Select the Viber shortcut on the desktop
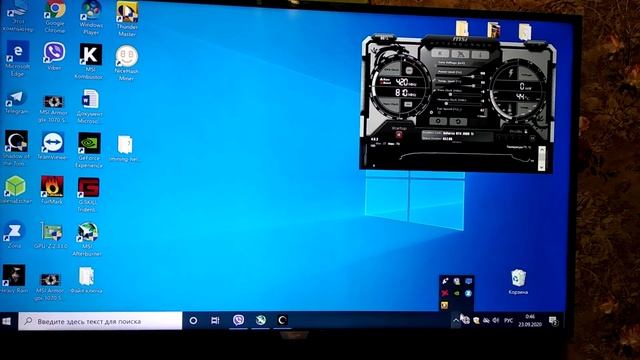Screen dimensions: 640x360 click(x=54, y=56)
